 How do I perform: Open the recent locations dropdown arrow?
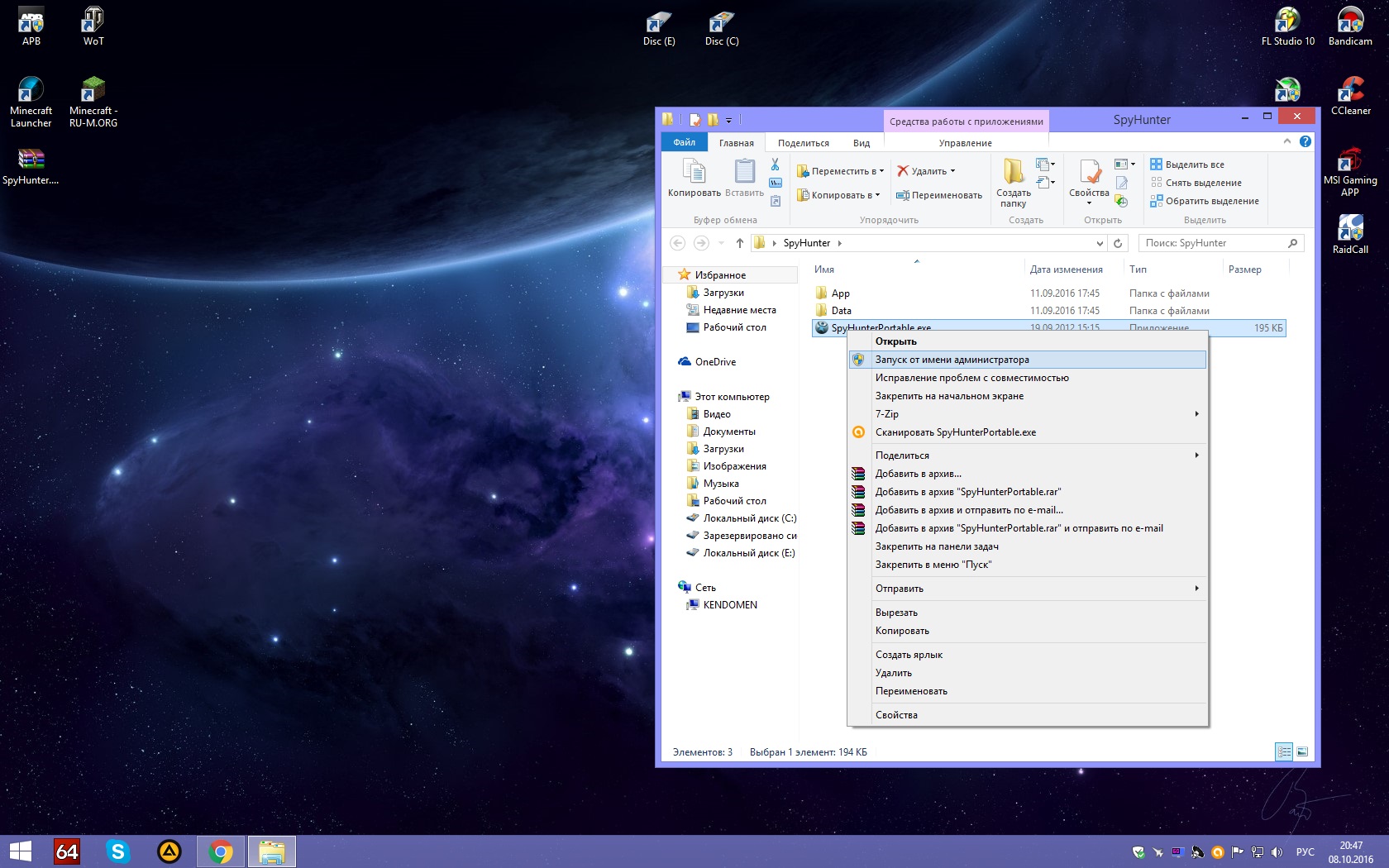click(721, 243)
